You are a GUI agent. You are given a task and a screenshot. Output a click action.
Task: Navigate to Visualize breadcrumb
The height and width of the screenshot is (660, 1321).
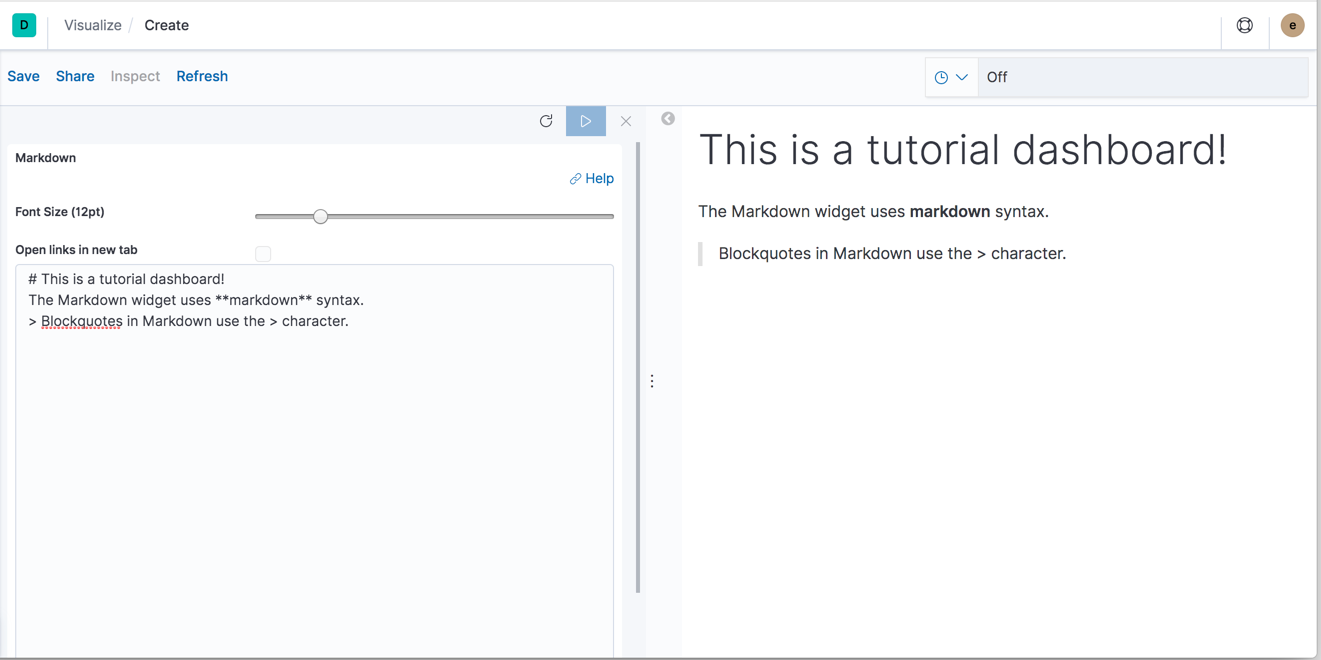pos(92,25)
